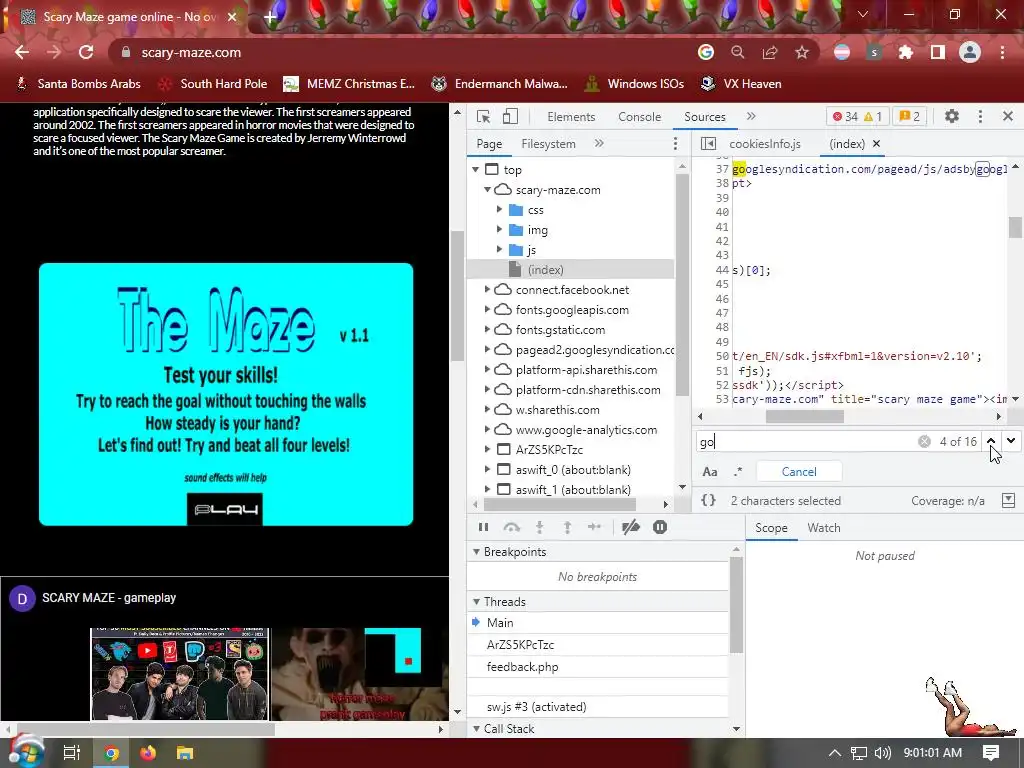This screenshot has width=1024, height=768.
Task: Toggle pause on exceptions icon
Action: (x=660, y=528)
